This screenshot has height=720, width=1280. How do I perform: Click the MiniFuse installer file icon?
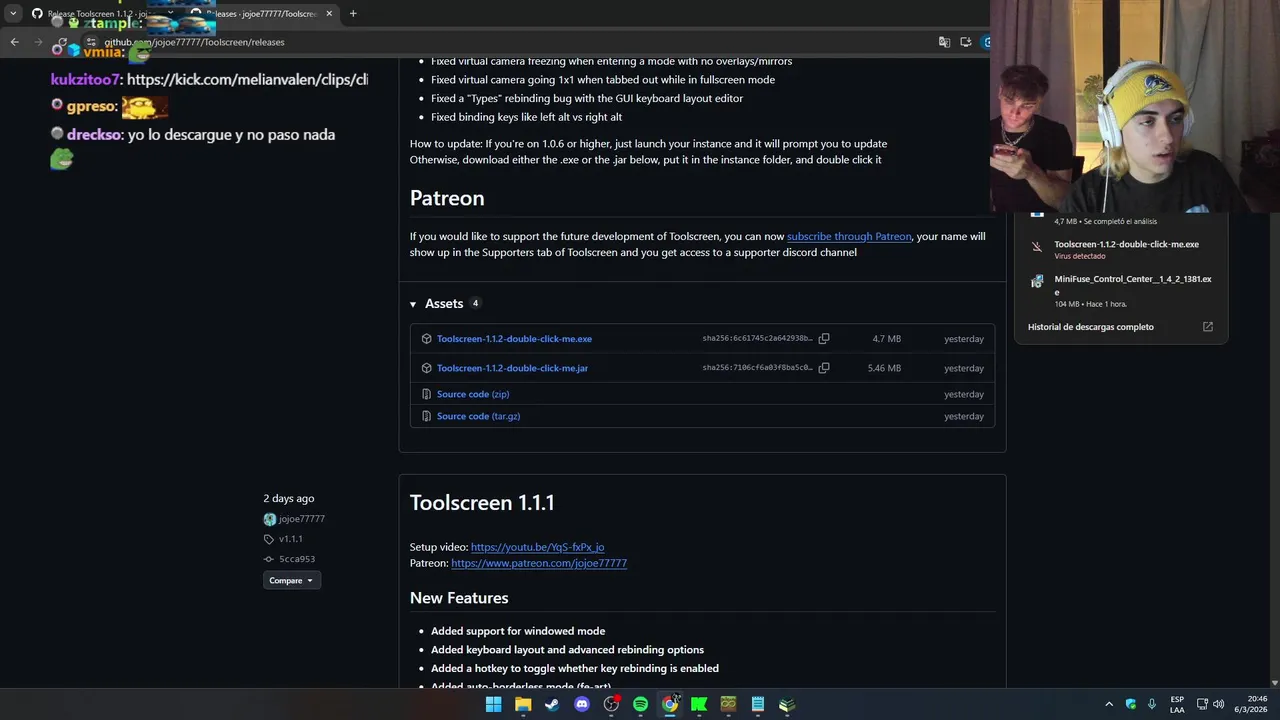pos(1037,282)
